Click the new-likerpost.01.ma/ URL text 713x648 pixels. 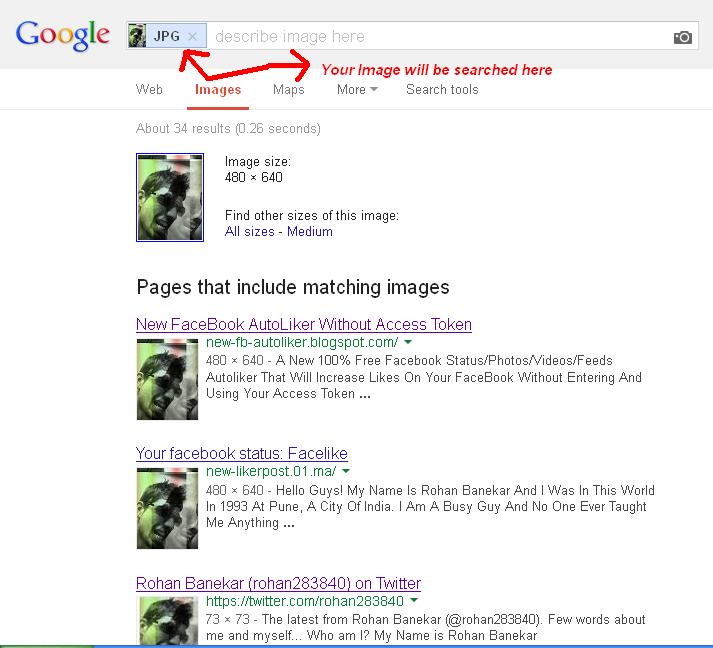(271, 471)
